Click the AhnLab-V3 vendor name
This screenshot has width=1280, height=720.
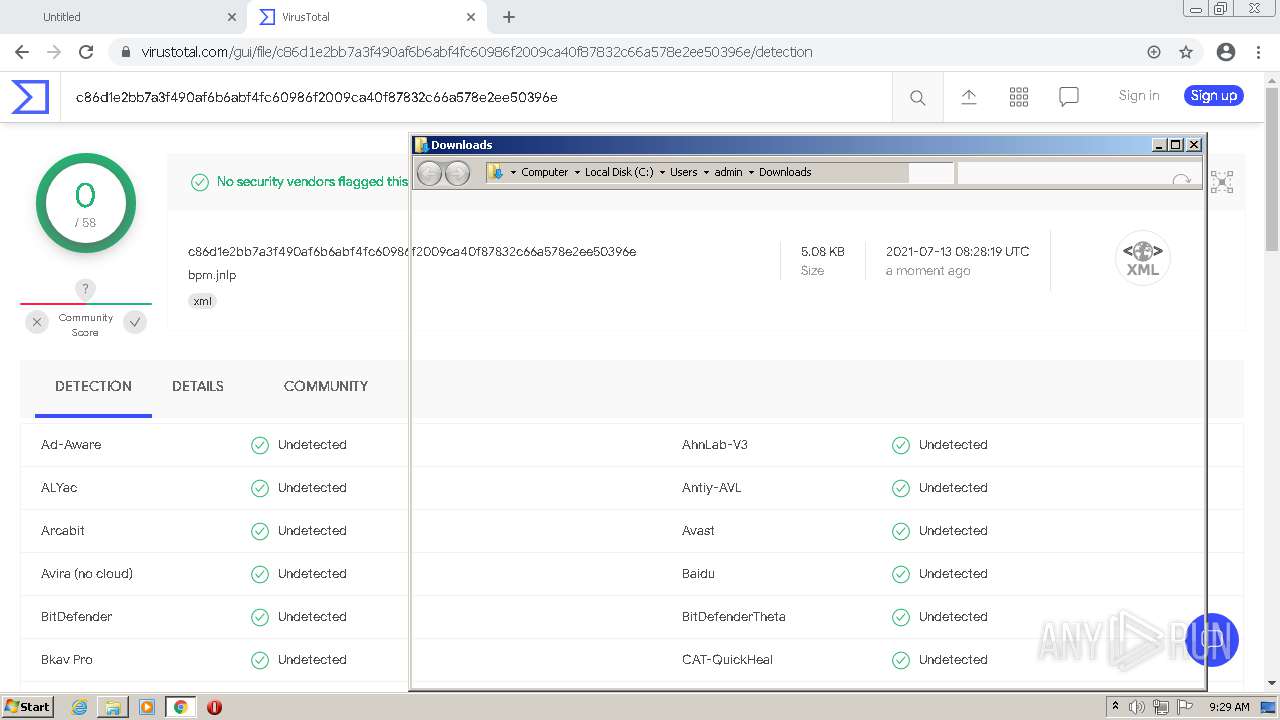(715, 445)
